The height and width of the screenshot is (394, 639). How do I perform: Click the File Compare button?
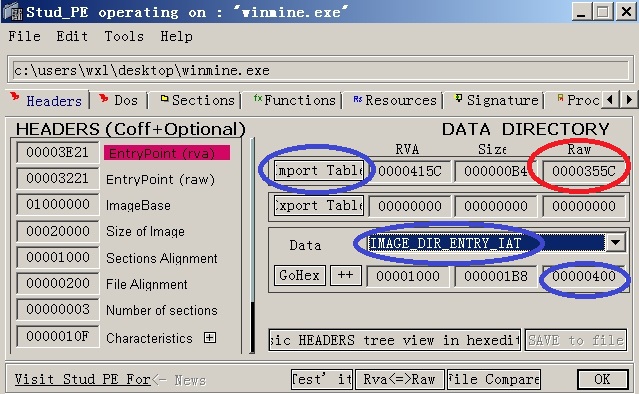click(x=494, y=379)
